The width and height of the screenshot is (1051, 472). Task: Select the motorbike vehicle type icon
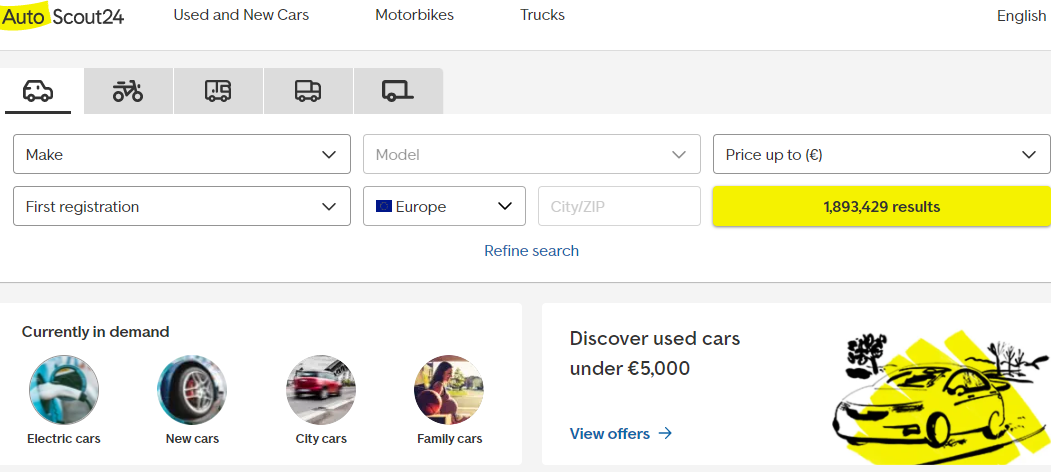(x=128, y=92)
